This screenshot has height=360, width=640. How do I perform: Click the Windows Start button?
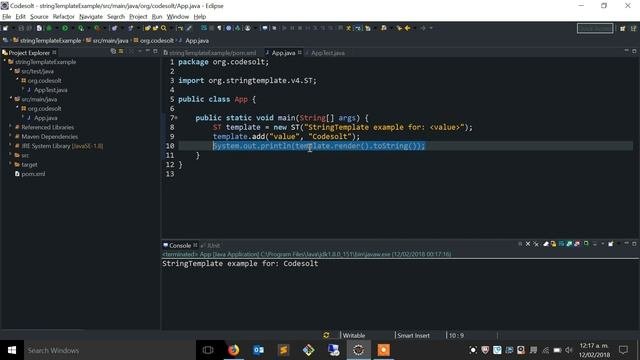coord(12,350)
